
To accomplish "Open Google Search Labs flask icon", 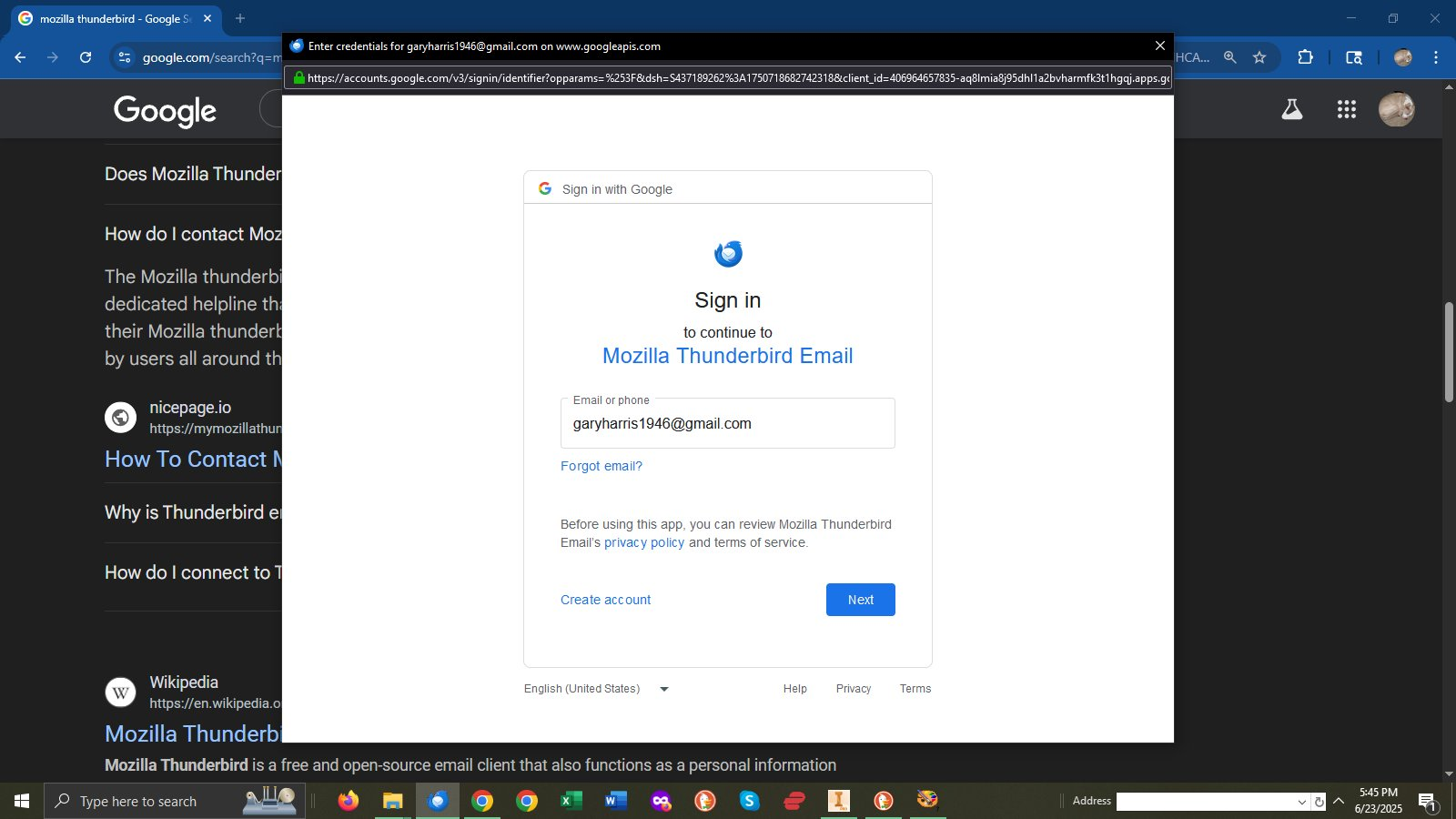I will 1292,109.
